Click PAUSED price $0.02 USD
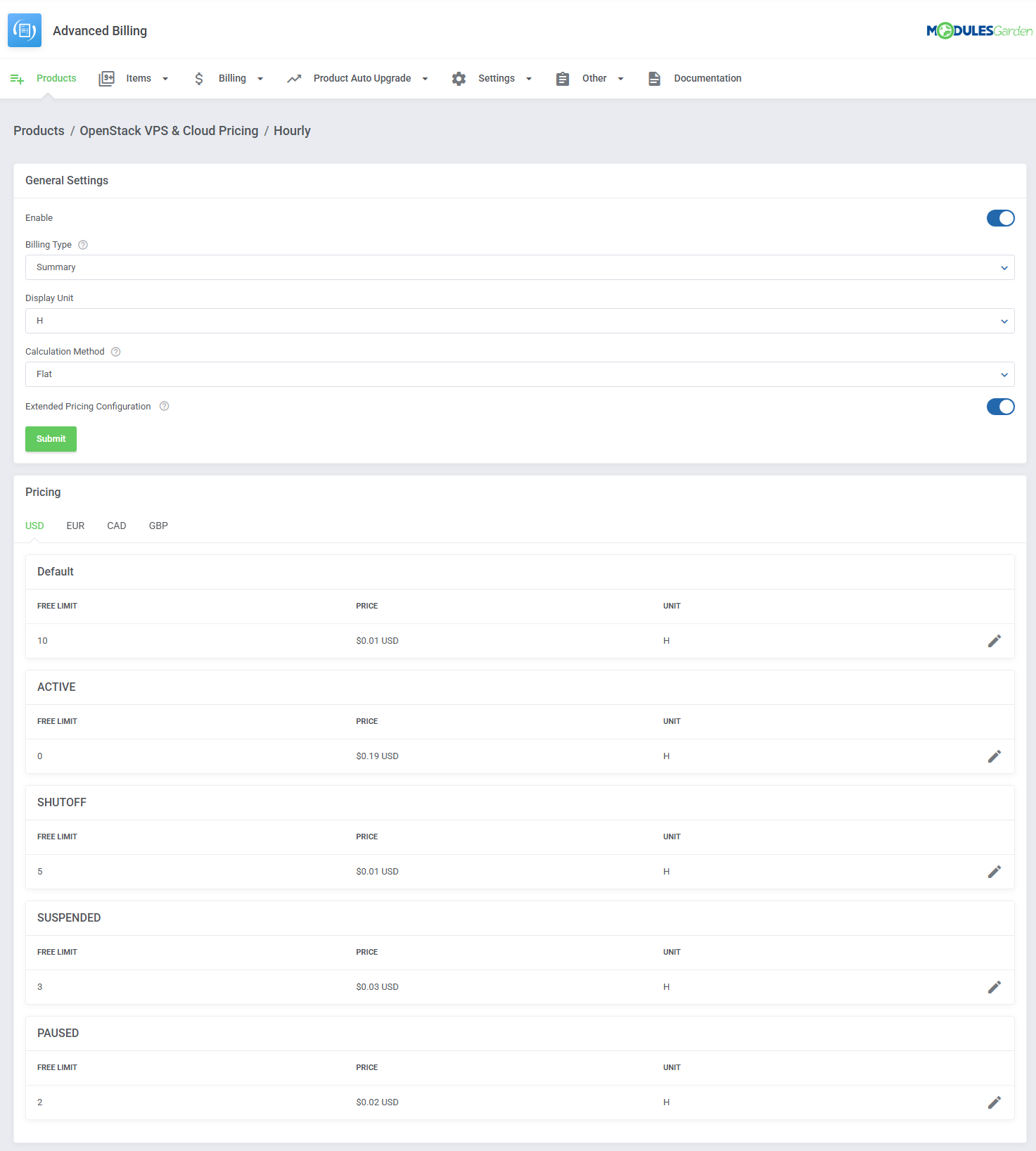 (377, 1102)
